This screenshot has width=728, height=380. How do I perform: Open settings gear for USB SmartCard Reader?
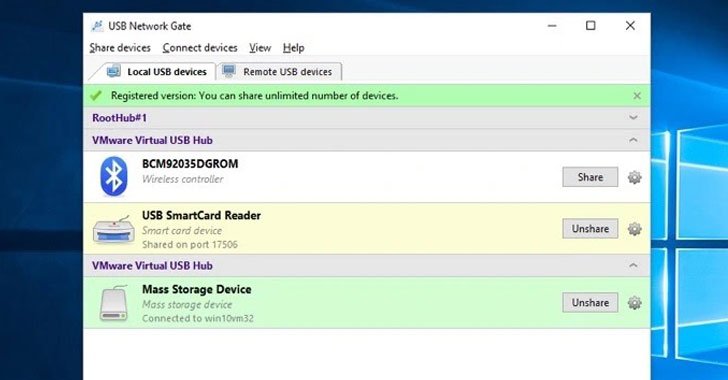[634, 229]
